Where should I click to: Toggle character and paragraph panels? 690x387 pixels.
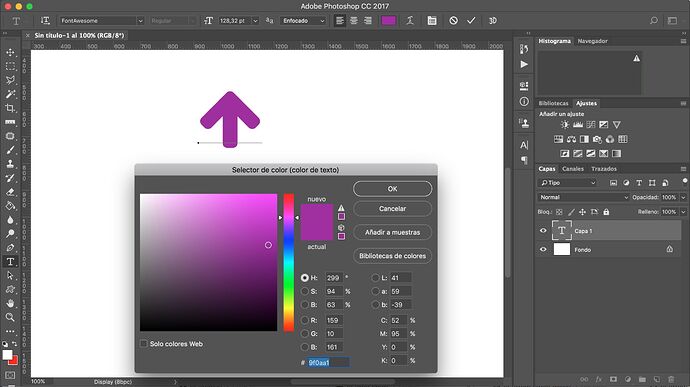click(x=432, y=21)
